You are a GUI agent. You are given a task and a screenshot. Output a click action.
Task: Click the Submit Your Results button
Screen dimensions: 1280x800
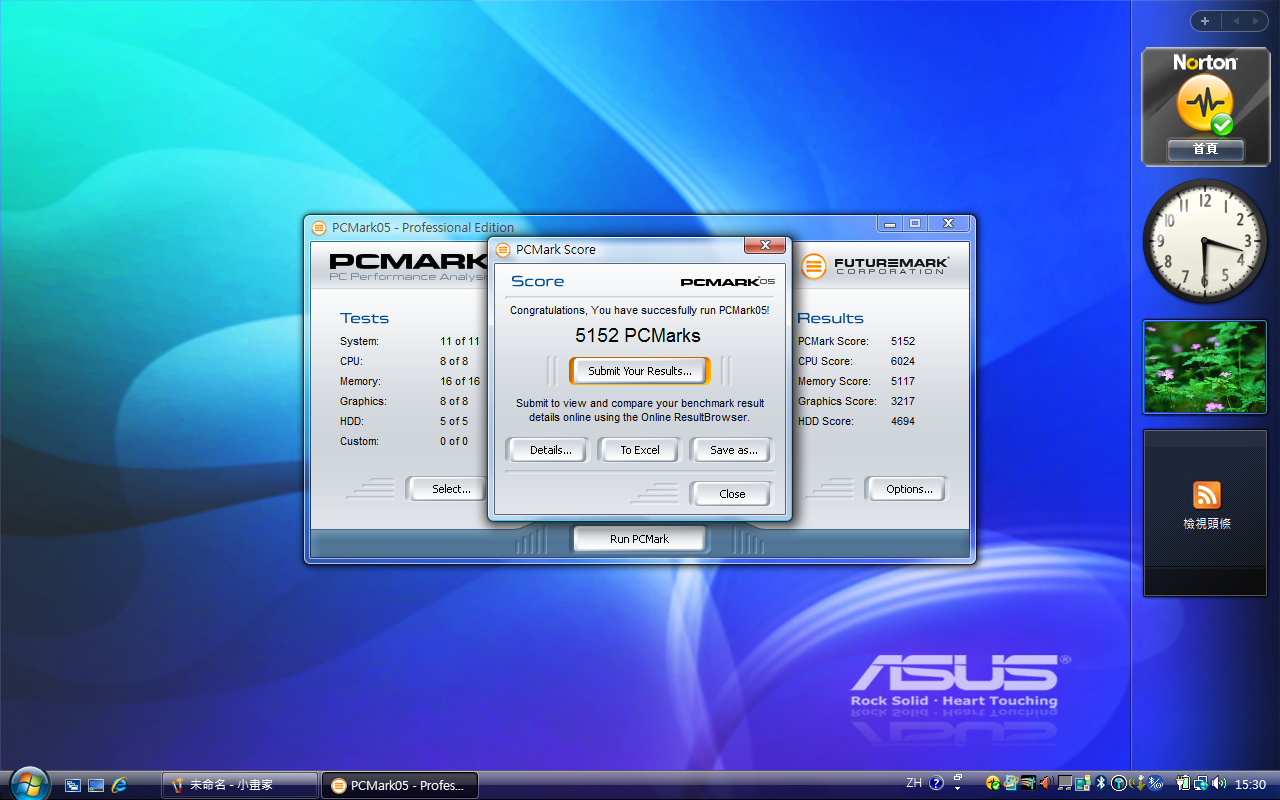639,371
